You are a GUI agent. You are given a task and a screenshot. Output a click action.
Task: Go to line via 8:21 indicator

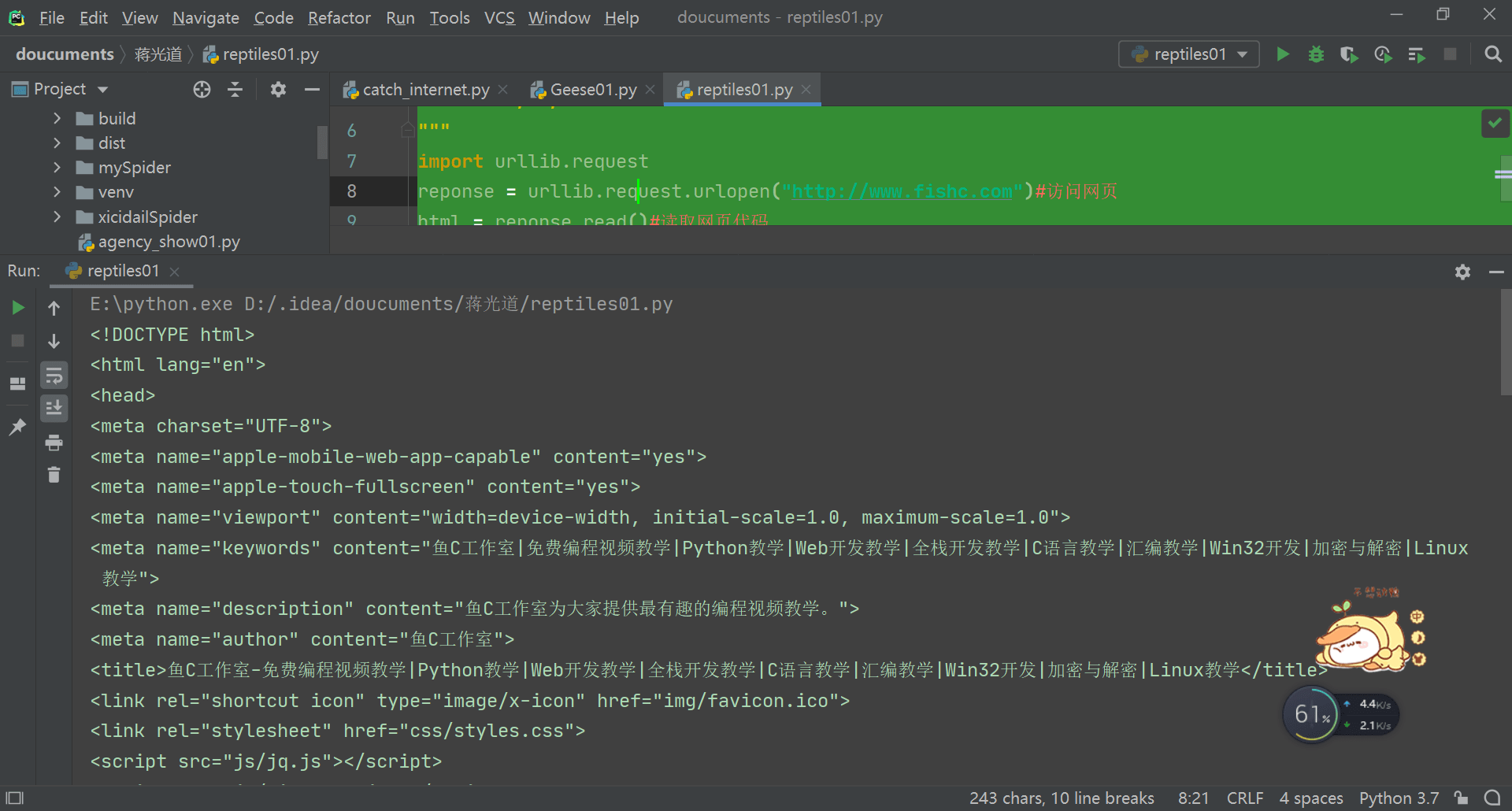click(1193, 798)
